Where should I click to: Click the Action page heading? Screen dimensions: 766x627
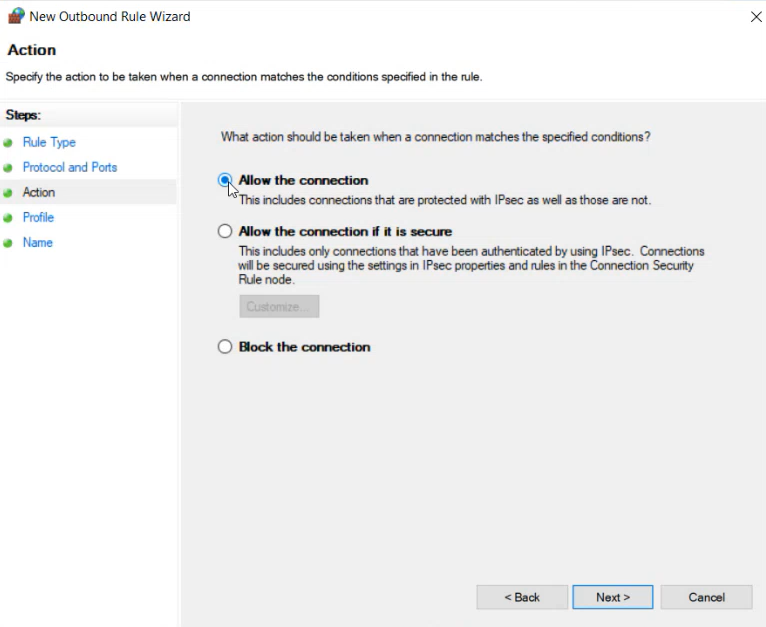pyautogui.click(x=32, y=50)
